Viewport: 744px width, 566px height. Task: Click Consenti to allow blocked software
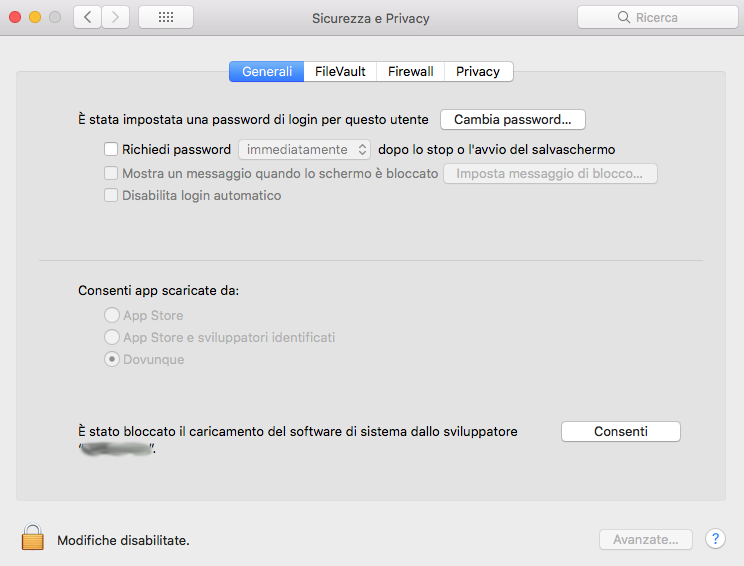pyautogui.click(x=621, y=431)
